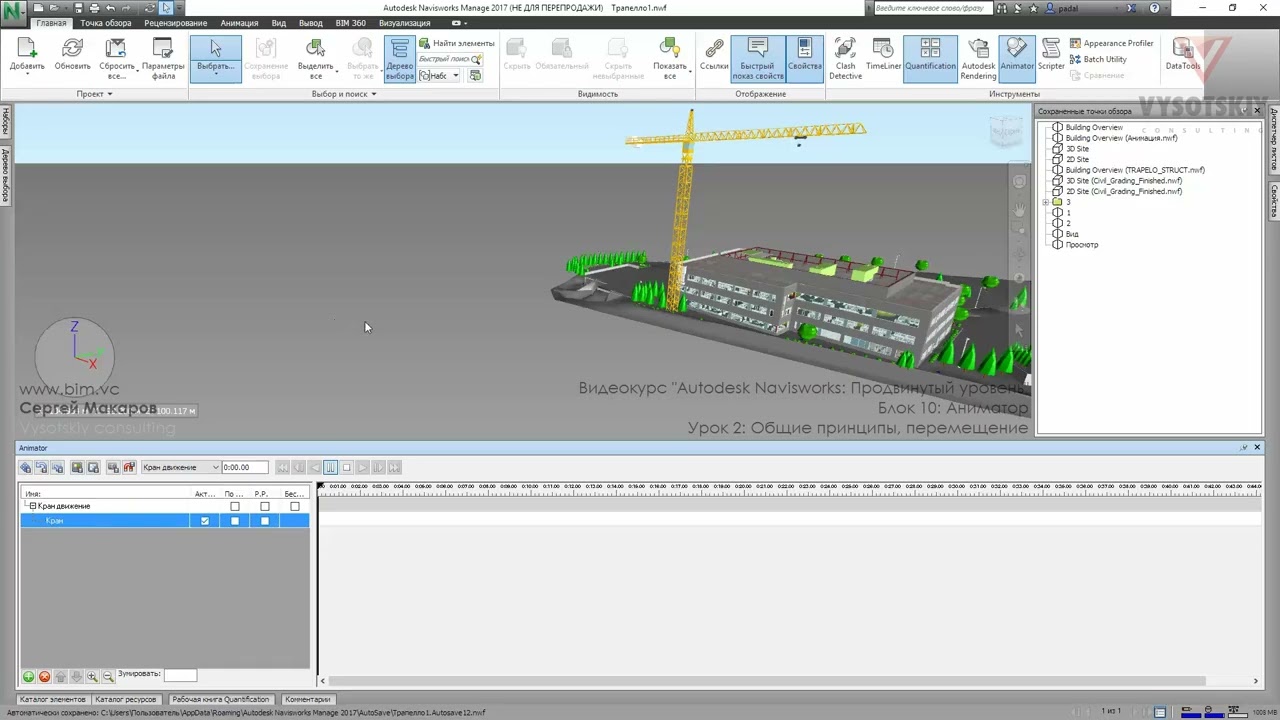Click the Обновить refresh icon

coord(72,49)
